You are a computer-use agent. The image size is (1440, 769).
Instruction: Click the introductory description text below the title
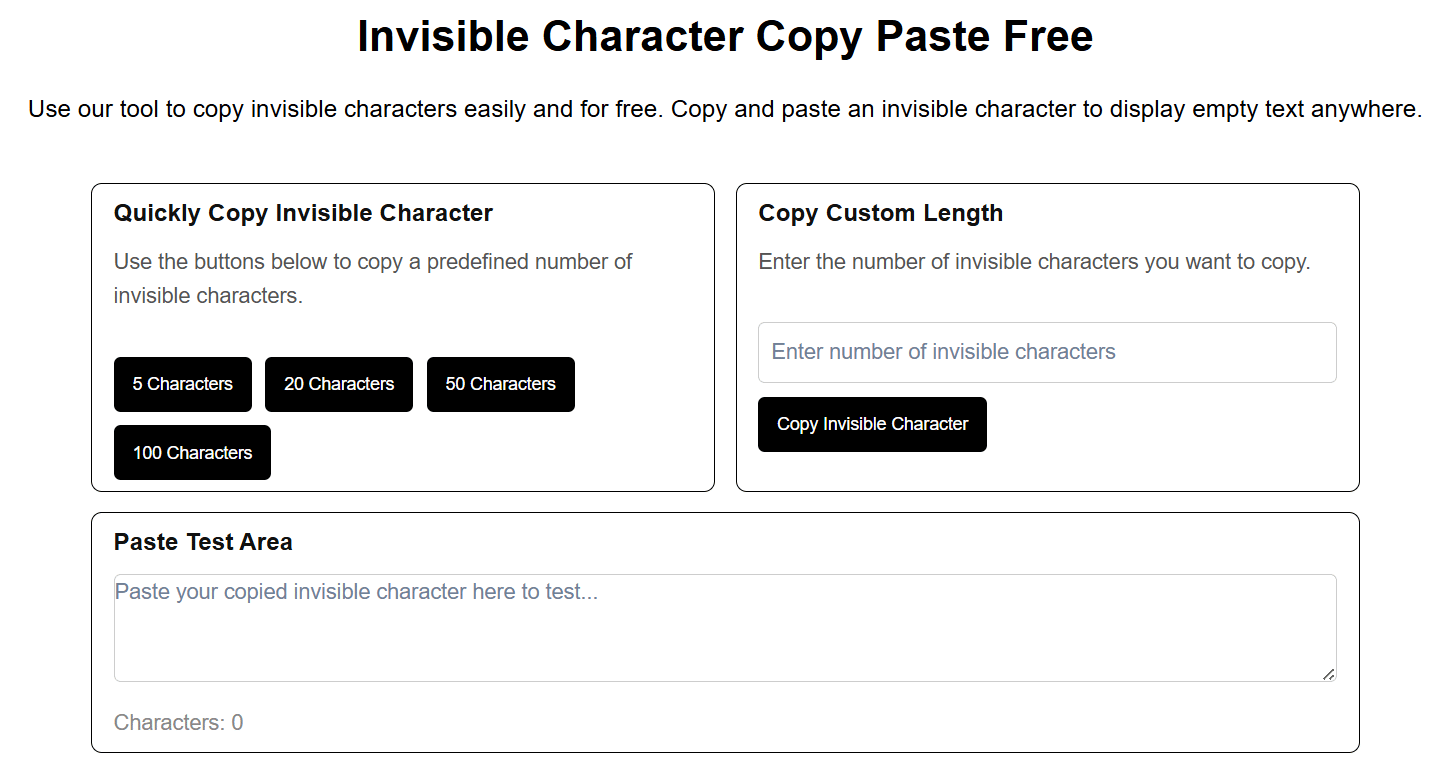(x=725, y=109)
